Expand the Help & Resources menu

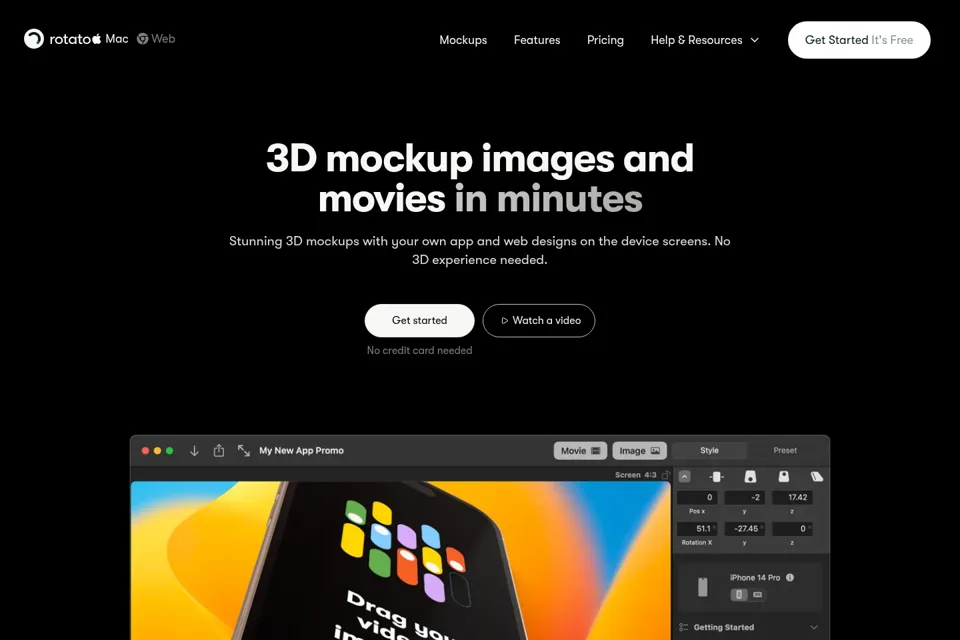[x=705, y=40]
